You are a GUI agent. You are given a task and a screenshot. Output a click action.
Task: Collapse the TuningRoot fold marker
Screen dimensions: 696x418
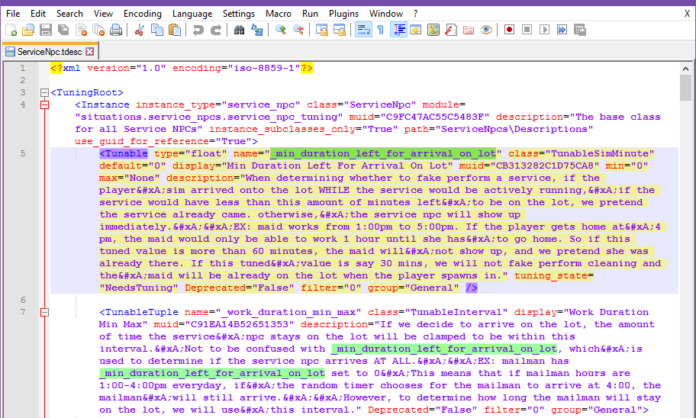pos(43,91)
